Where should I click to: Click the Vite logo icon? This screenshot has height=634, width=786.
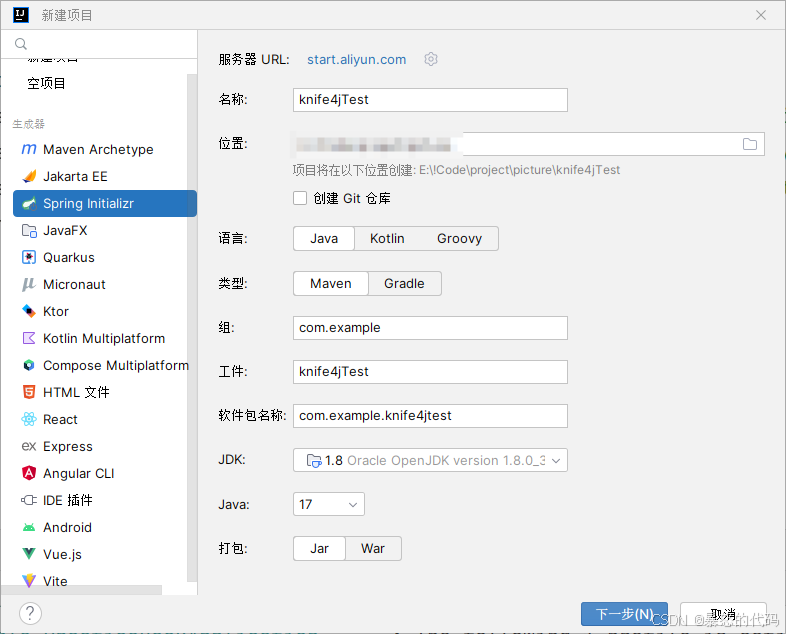[29, 580]
